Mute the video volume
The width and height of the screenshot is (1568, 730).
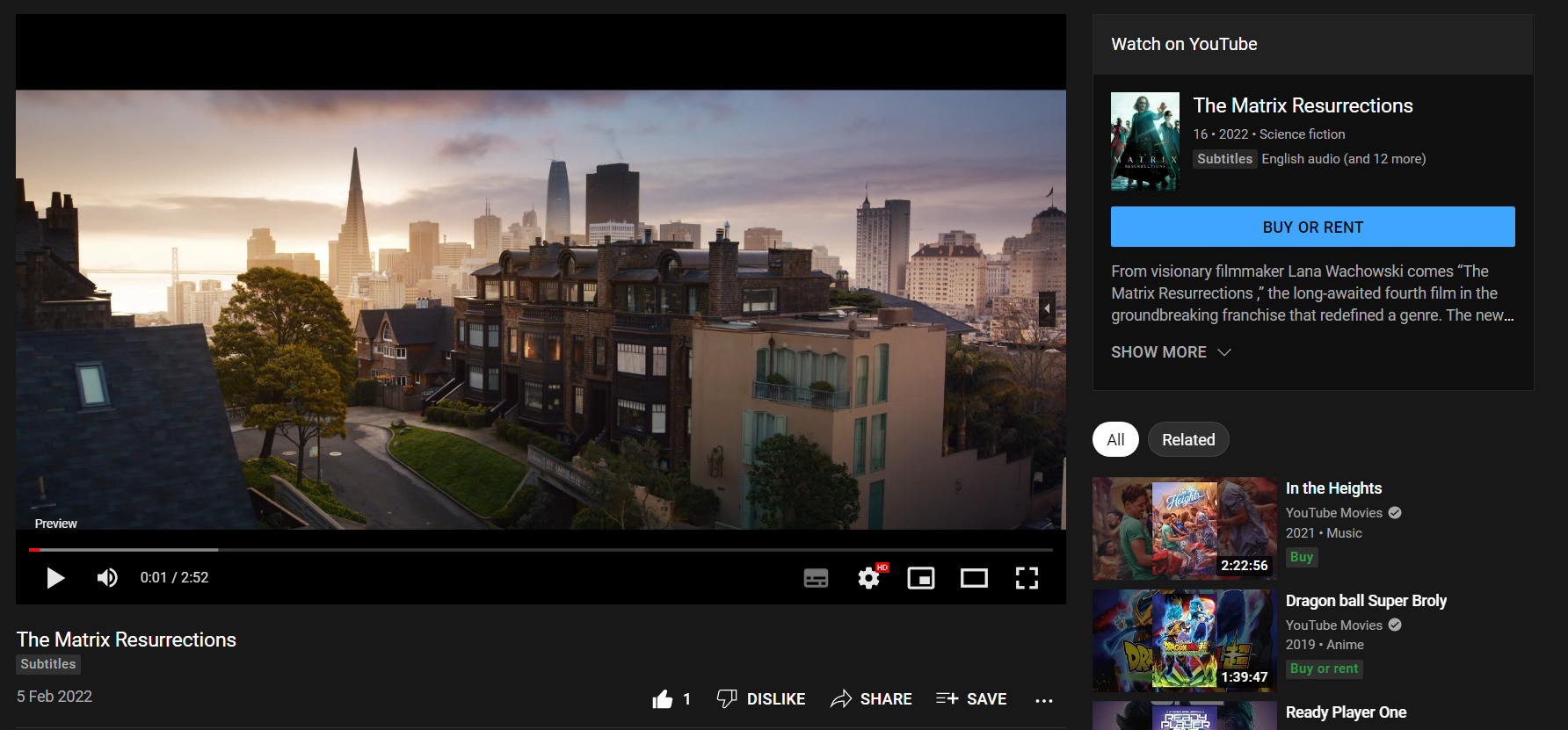point(107,578)
